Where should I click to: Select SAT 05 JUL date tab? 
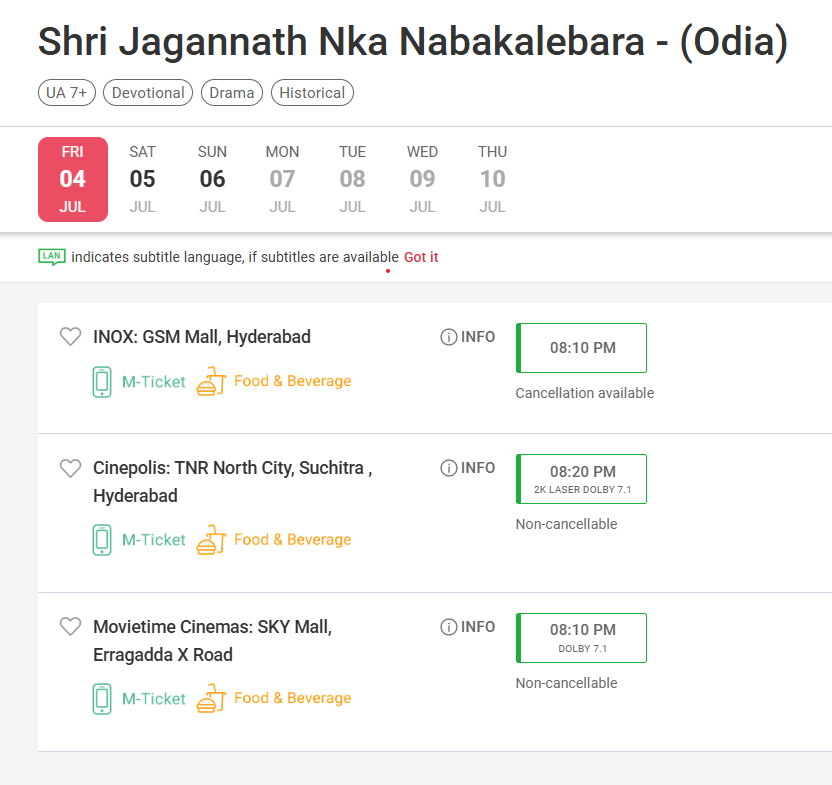tap(142, 179)
